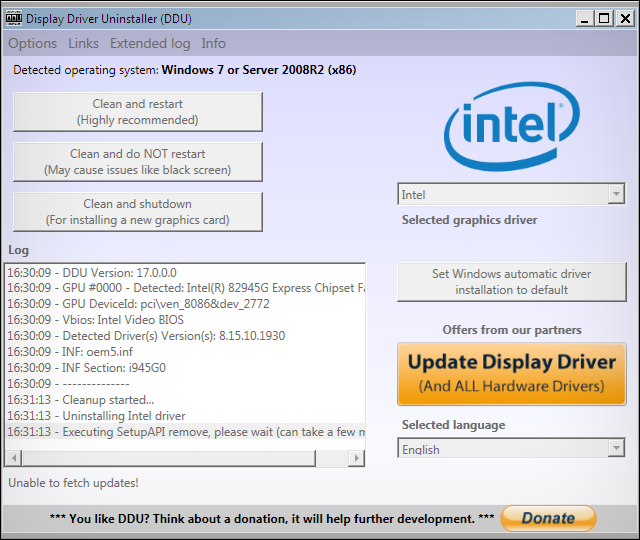Select the 'Uninstalling Intel driver' log line

tap(186, 416)
